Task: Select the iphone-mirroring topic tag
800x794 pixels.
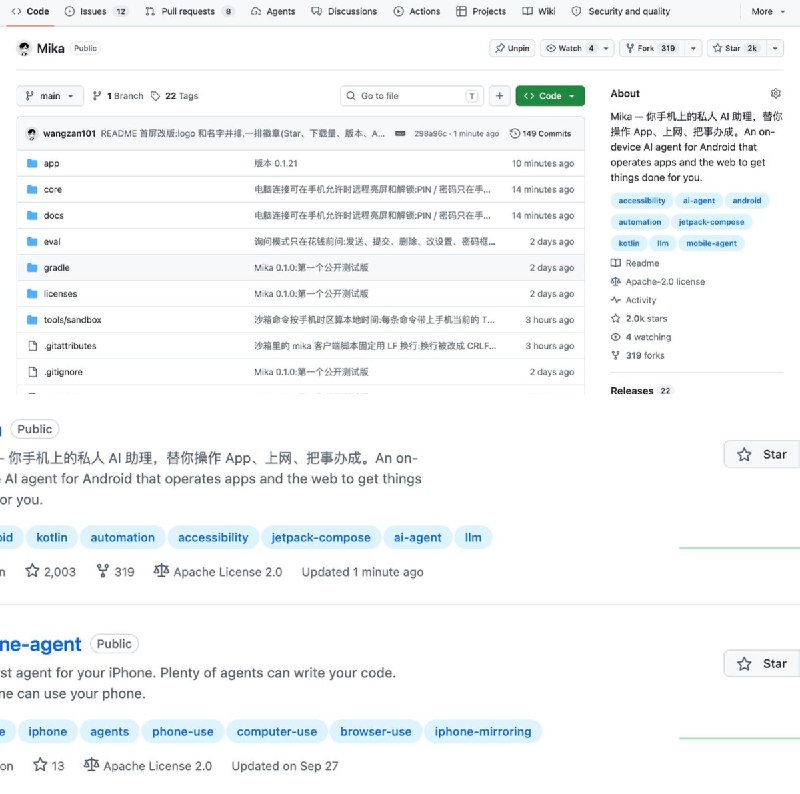Action: tap(483, 732)
